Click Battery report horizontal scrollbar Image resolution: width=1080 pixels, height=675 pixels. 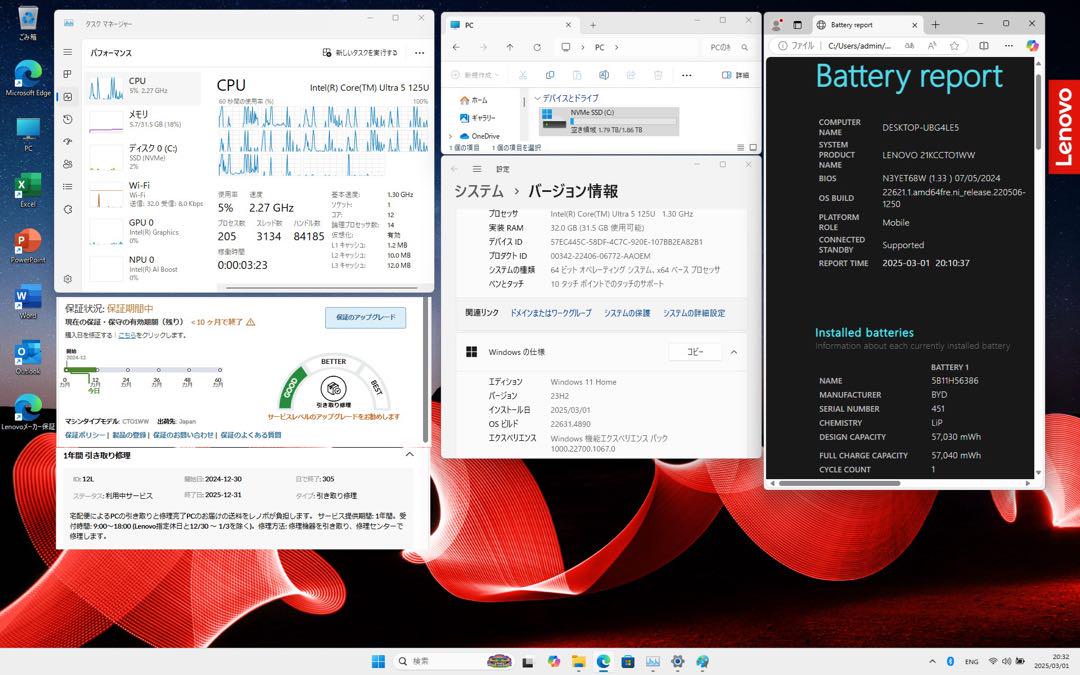click(839, 484)
